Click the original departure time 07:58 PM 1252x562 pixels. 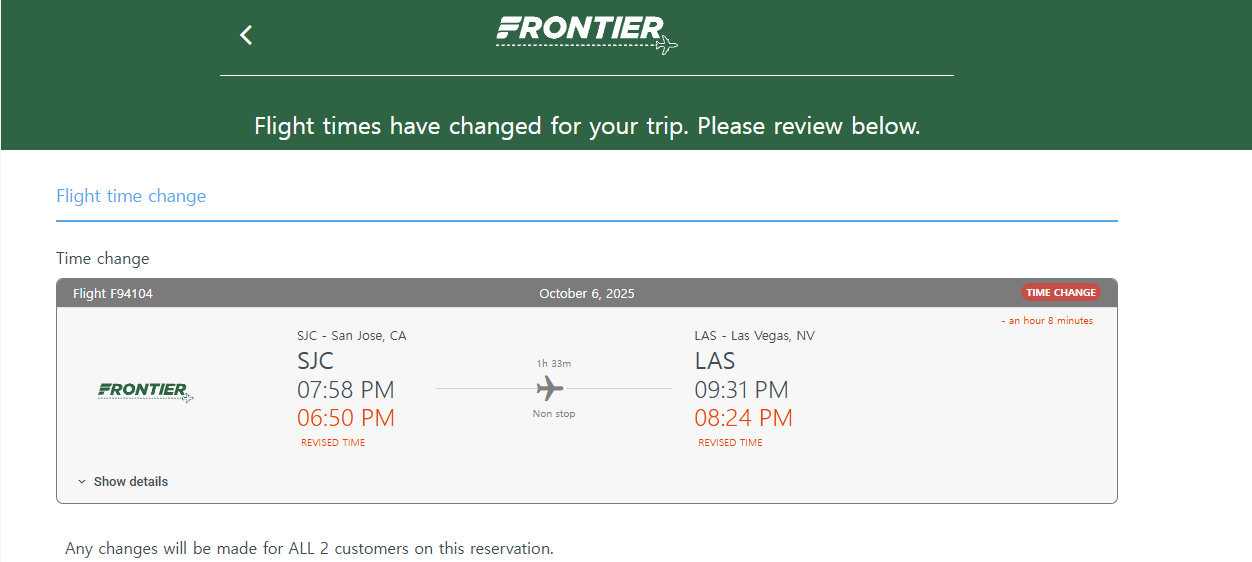(346, 390)
